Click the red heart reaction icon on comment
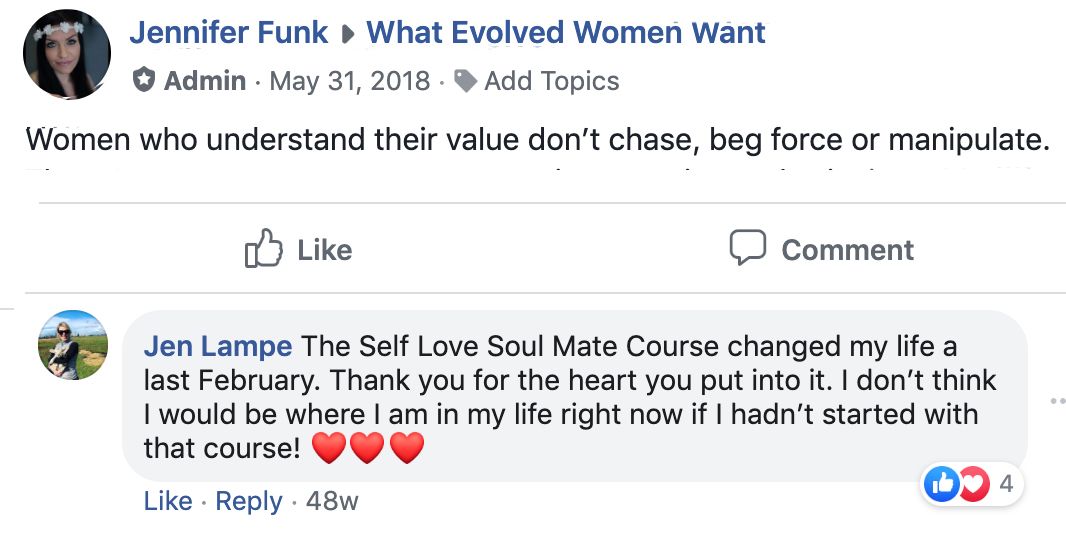 tap(972, 485)
